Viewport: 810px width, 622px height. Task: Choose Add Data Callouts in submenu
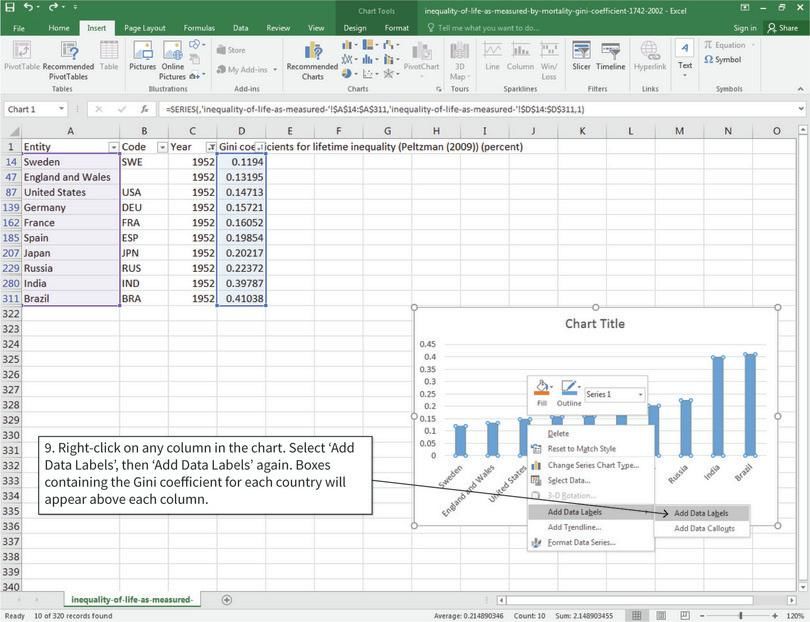[702, 528]
